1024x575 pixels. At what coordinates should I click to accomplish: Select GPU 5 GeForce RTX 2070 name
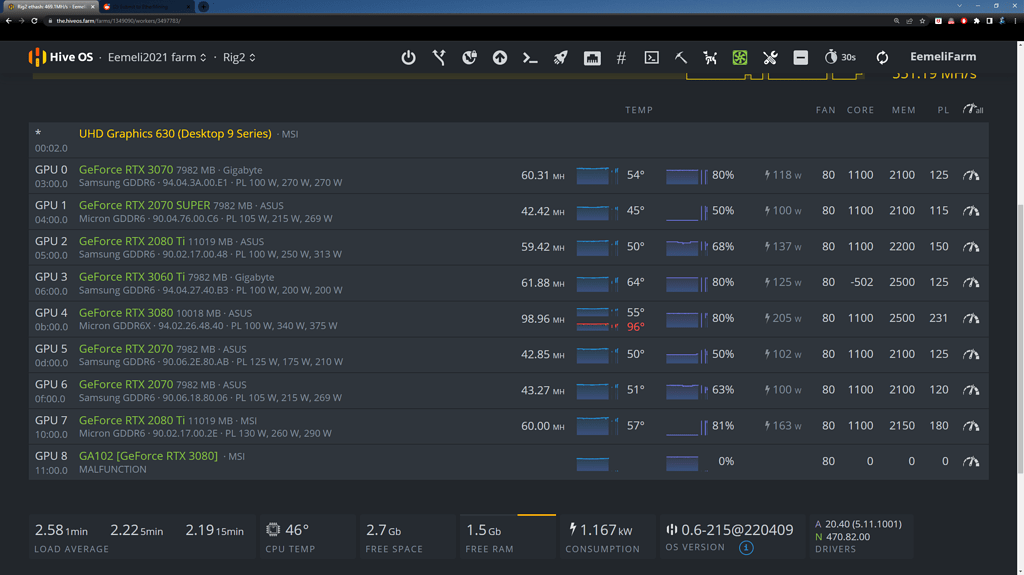(x=126, y=349)
